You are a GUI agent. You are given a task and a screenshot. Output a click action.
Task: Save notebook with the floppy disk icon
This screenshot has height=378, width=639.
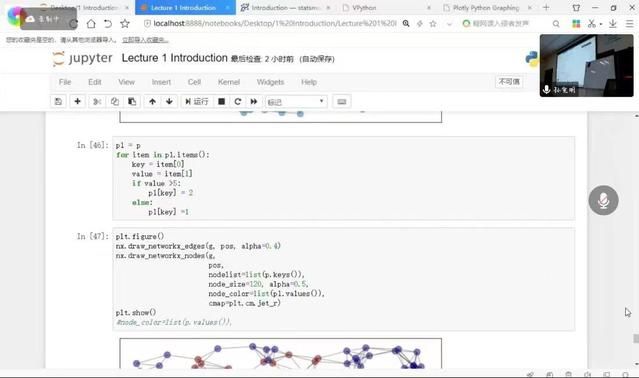(x=58, y=101)
